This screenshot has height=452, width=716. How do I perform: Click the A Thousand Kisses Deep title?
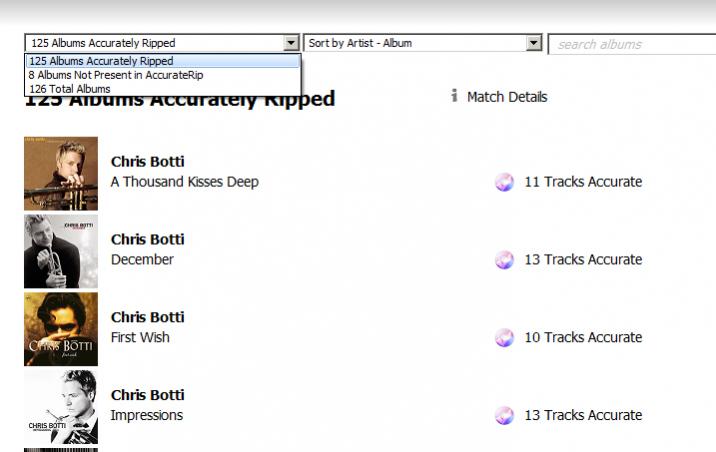pyautogui.click(x=185, y=182)
